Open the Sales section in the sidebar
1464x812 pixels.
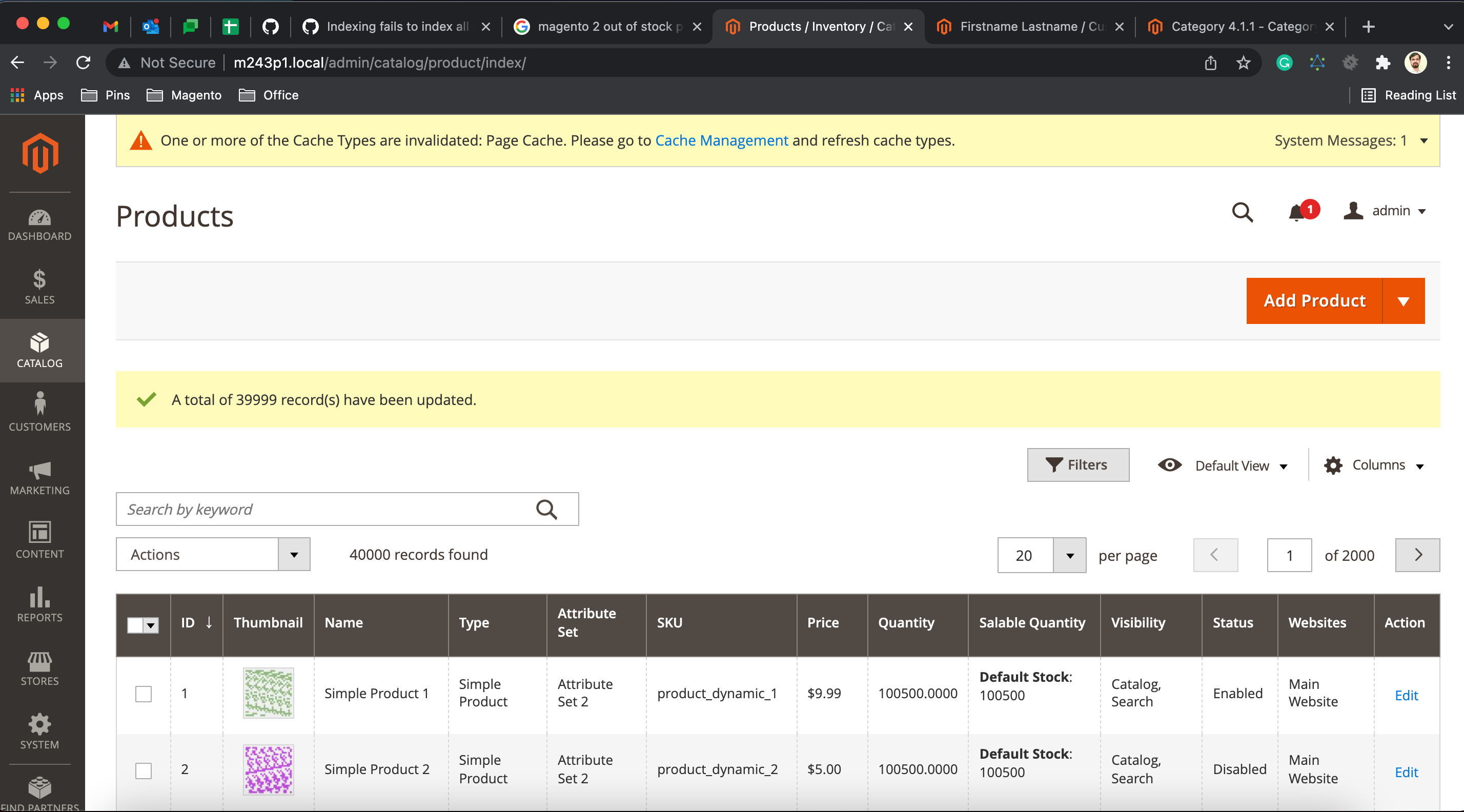point(39,286)
